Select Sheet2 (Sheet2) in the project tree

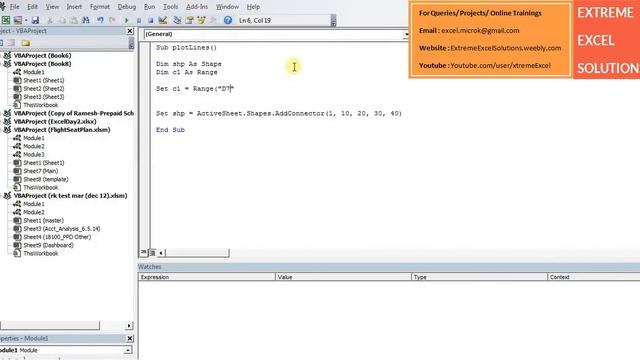point(44,89)
